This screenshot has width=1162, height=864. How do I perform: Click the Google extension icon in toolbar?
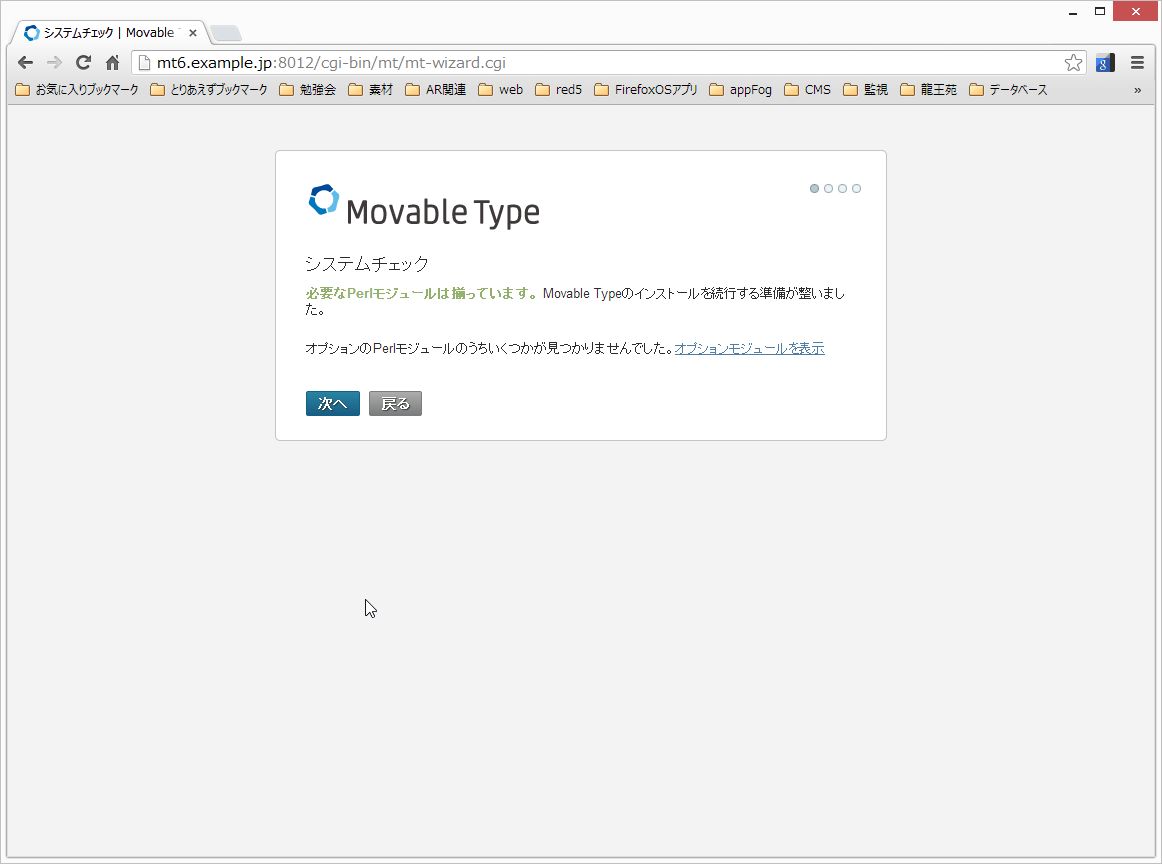(x=1105, y=63)
